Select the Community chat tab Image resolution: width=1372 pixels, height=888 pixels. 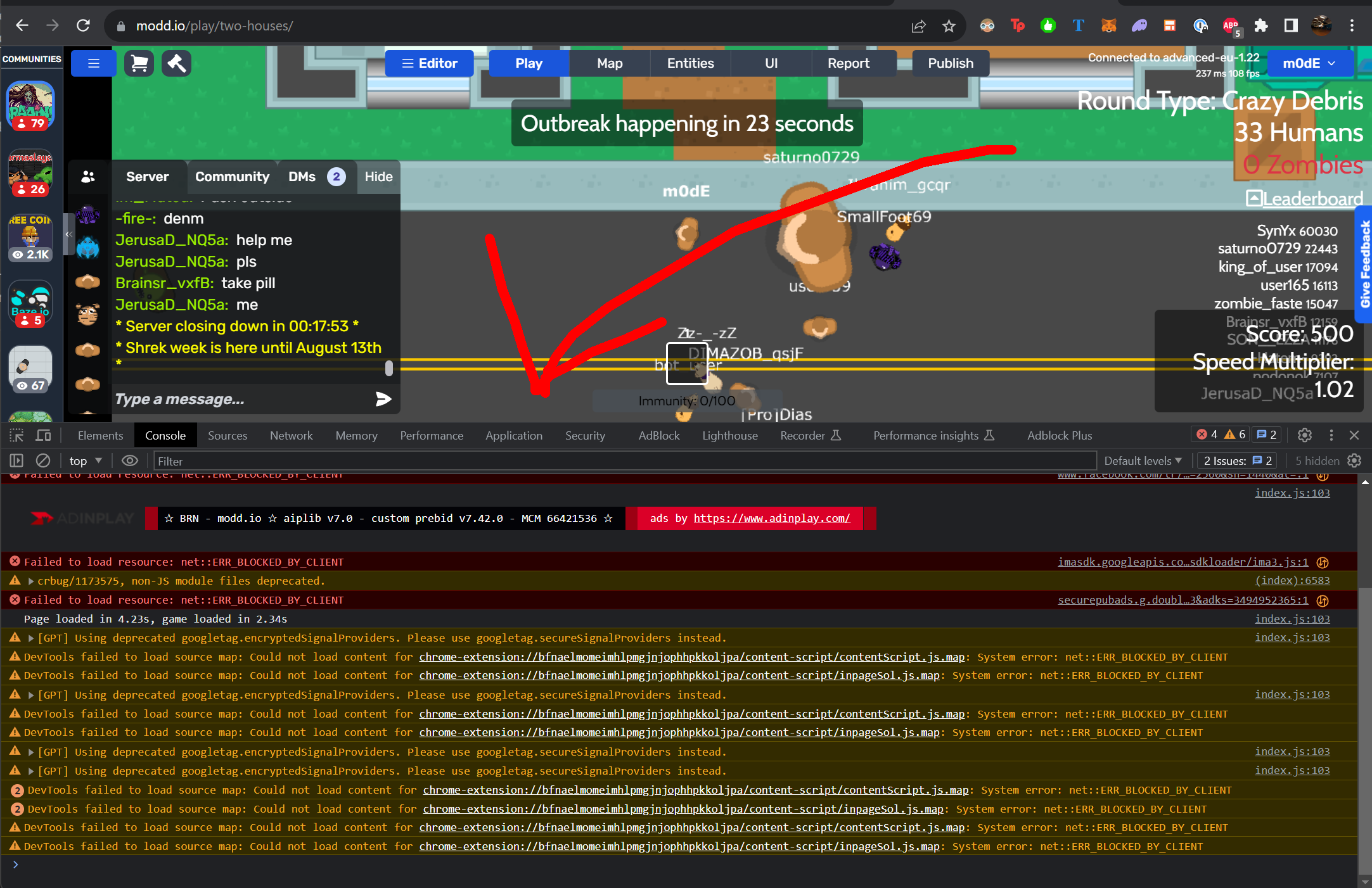coord(232,177)
